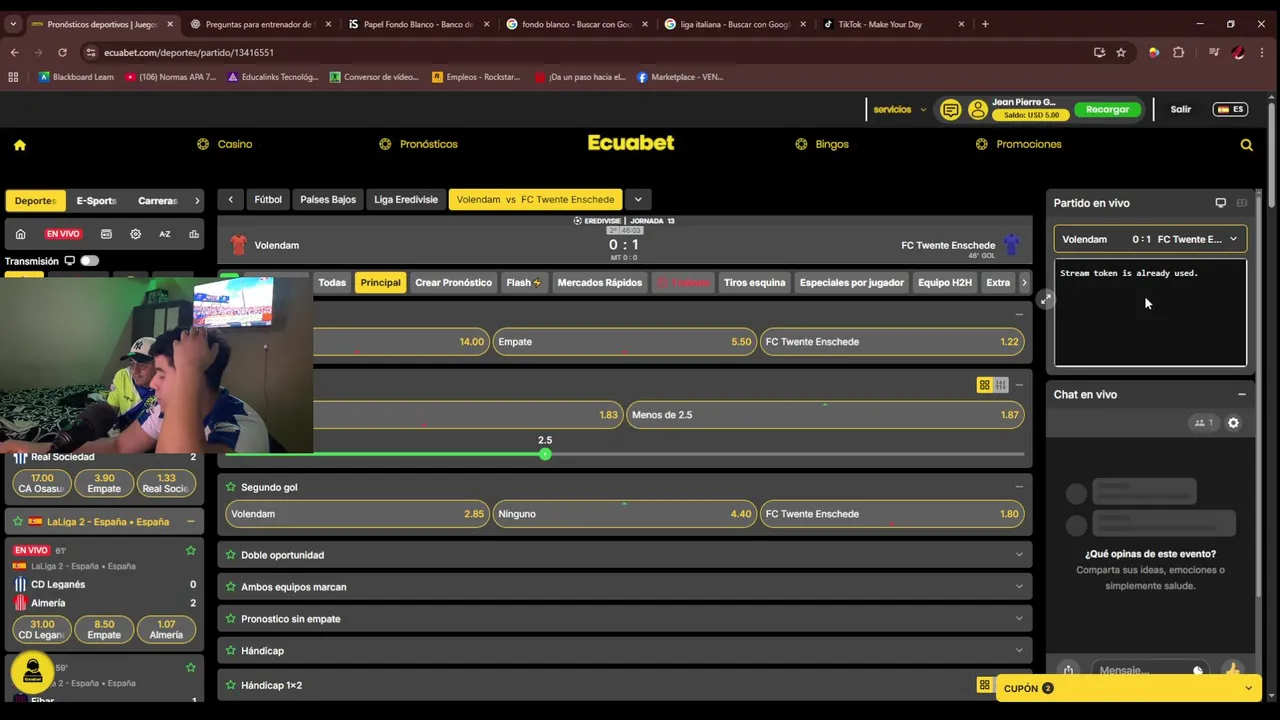The width and height of the screenshot is (1280, 720).
Task: Favorite the Doble oportunidad market star
Action: click(230, 555)
